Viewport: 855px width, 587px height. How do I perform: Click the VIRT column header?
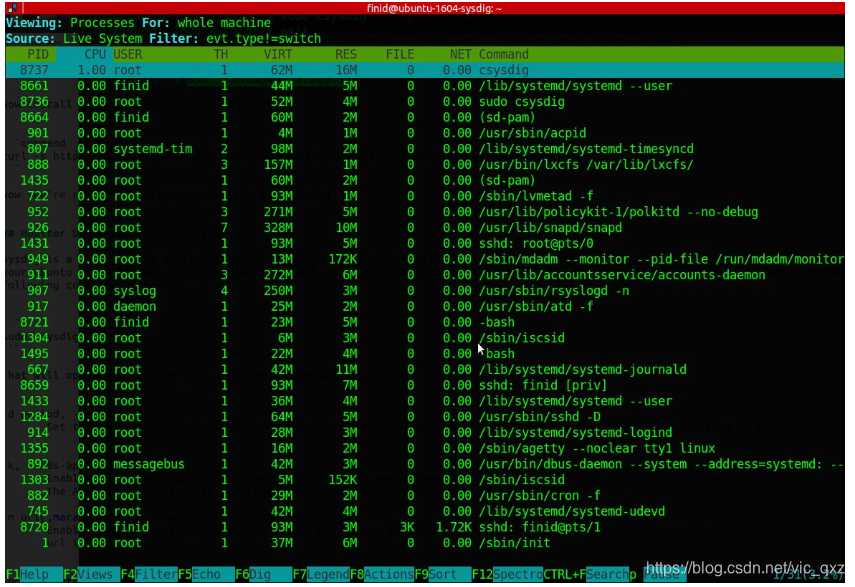tap(278, 55)
